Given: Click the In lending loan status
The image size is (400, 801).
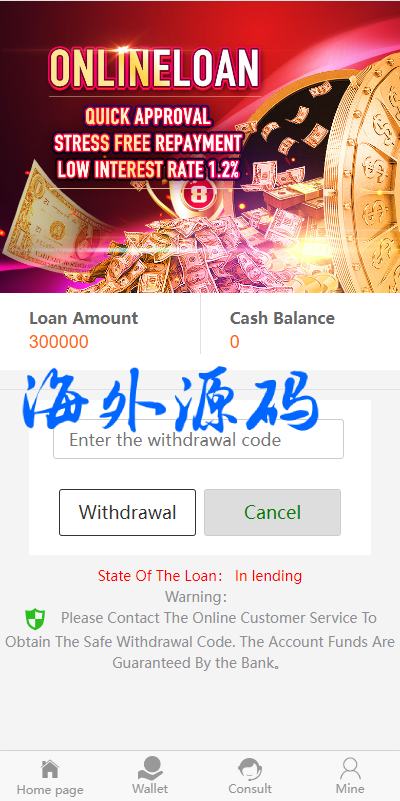Looking at the screenshot, I should pyautogui.click(x=268, y=576).
